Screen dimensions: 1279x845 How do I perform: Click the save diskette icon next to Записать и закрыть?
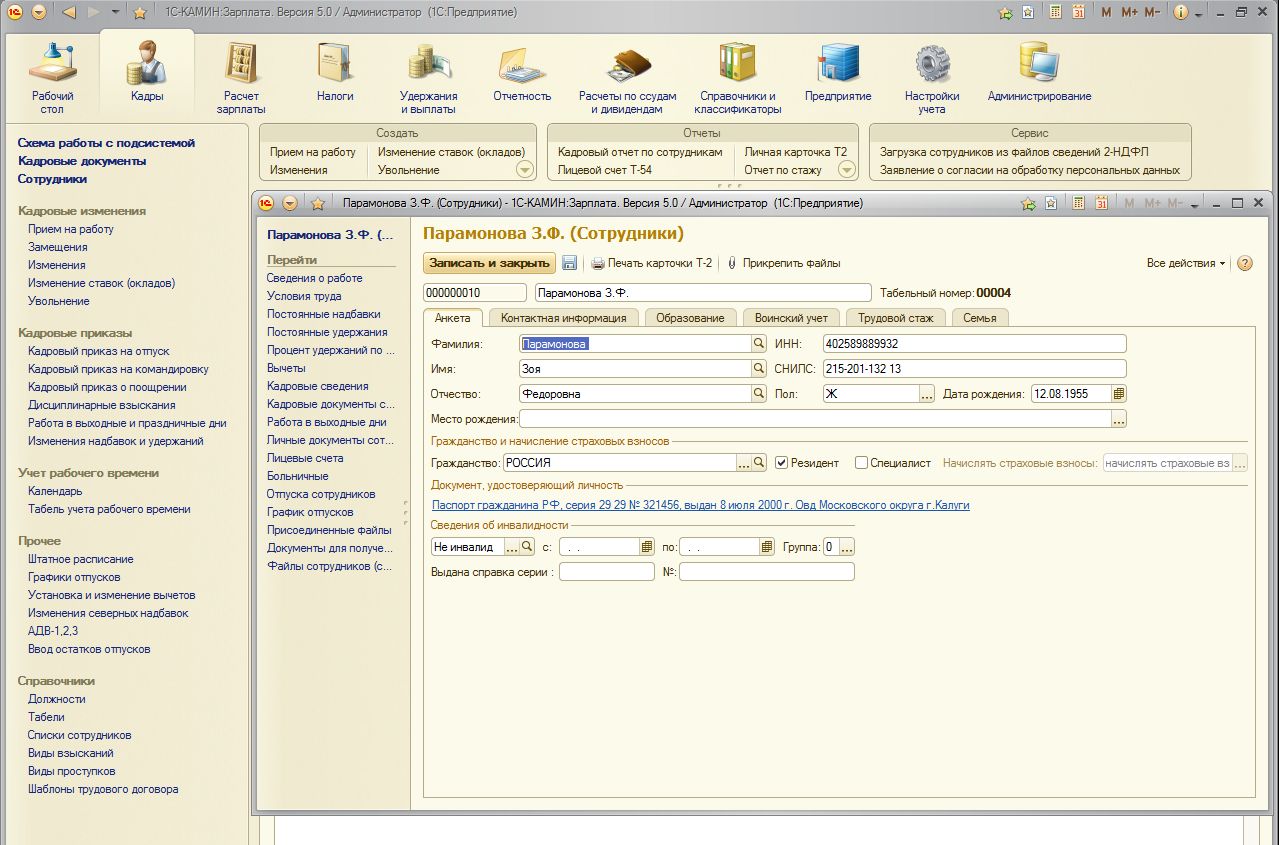pos(569,263)
